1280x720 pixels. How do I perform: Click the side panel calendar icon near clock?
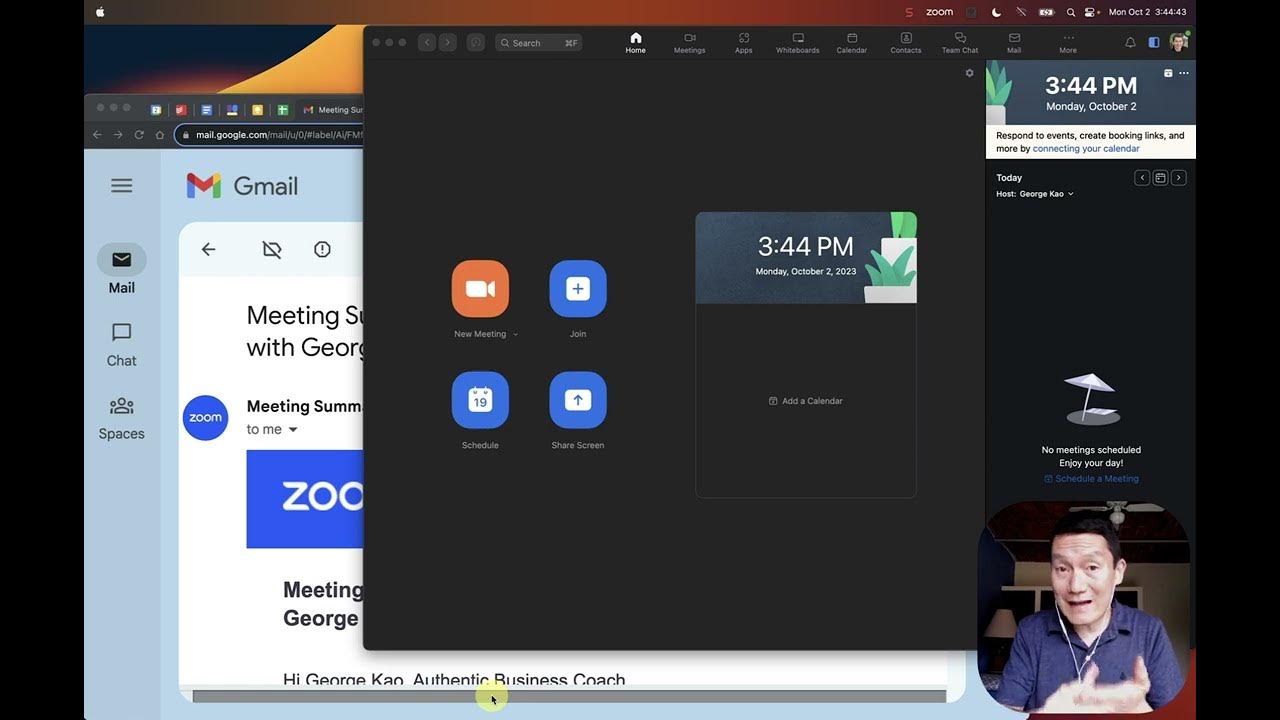pos(1168,73)
